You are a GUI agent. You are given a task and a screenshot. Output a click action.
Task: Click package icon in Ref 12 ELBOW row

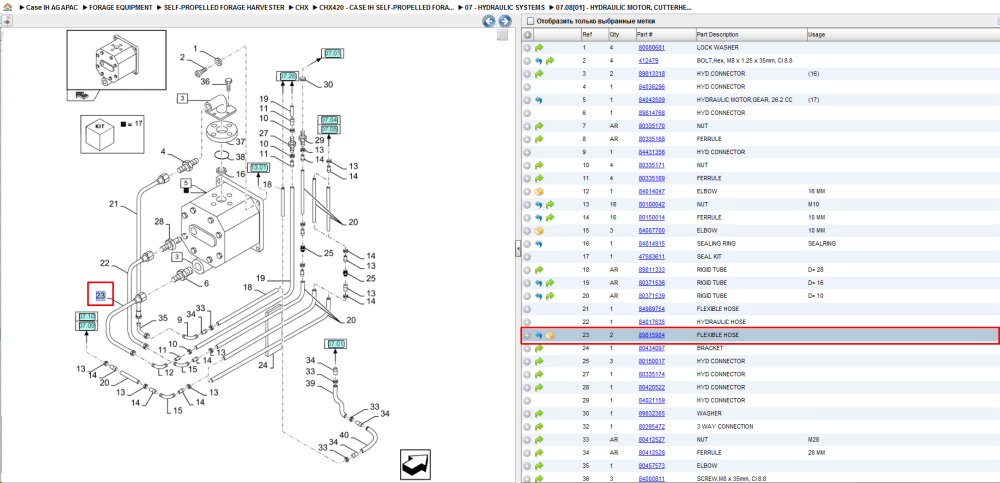pos(539,191)
